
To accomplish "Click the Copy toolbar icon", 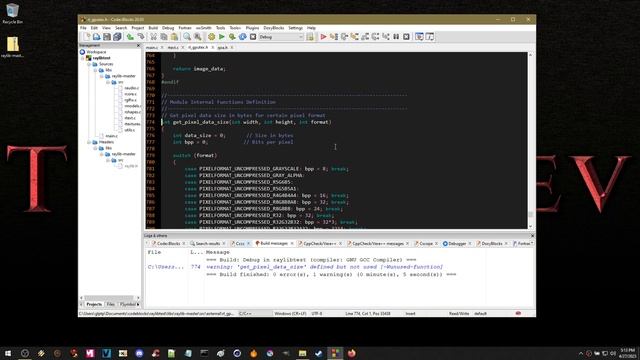I will 164,37.
